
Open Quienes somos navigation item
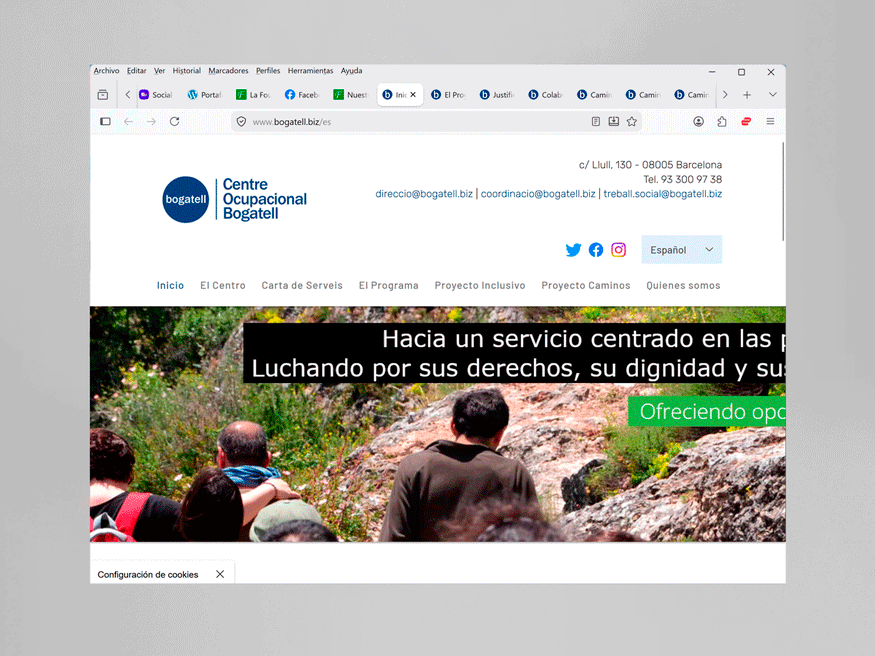(x=683, y=286)
